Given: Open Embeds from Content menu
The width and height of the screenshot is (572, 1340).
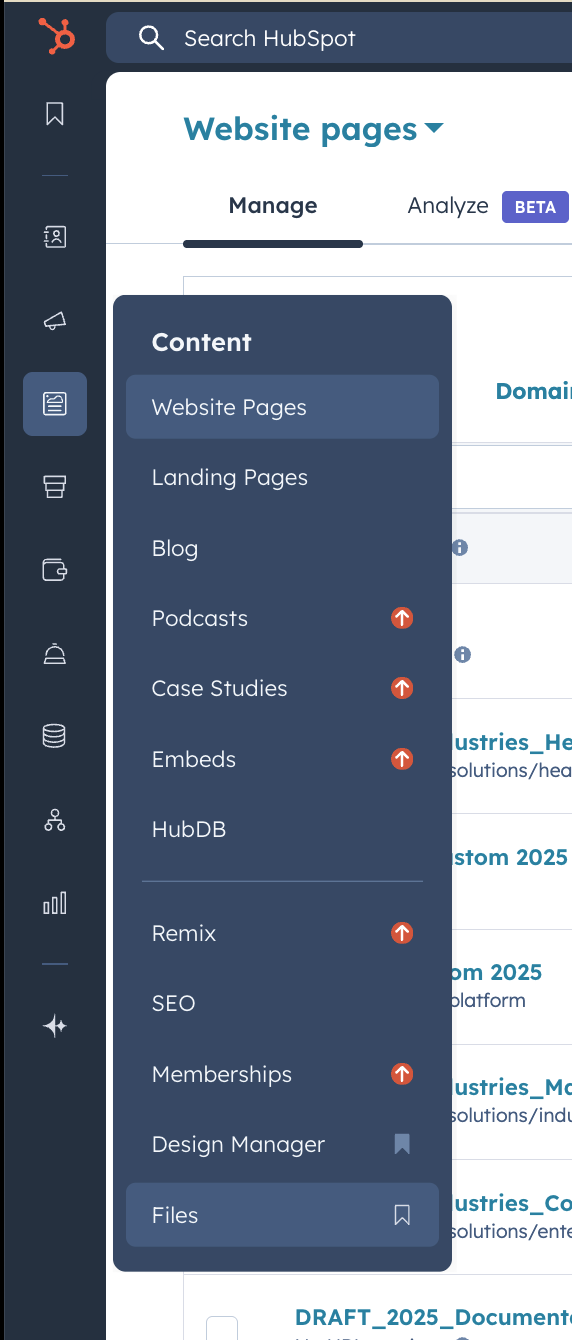Looking at the screenshot, I should pyautogui.click(x=282, y=759).
